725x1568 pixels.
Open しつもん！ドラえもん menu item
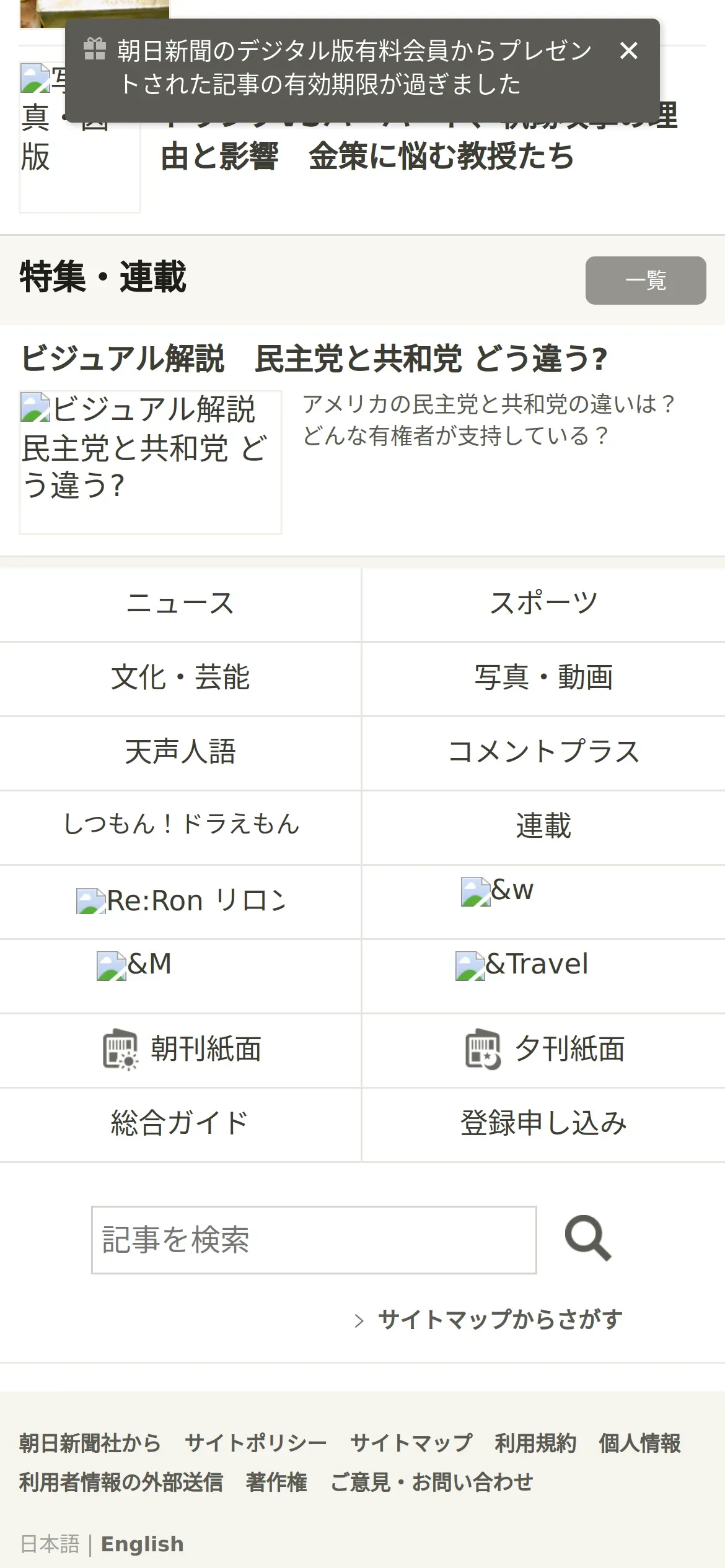pos(180,825)
